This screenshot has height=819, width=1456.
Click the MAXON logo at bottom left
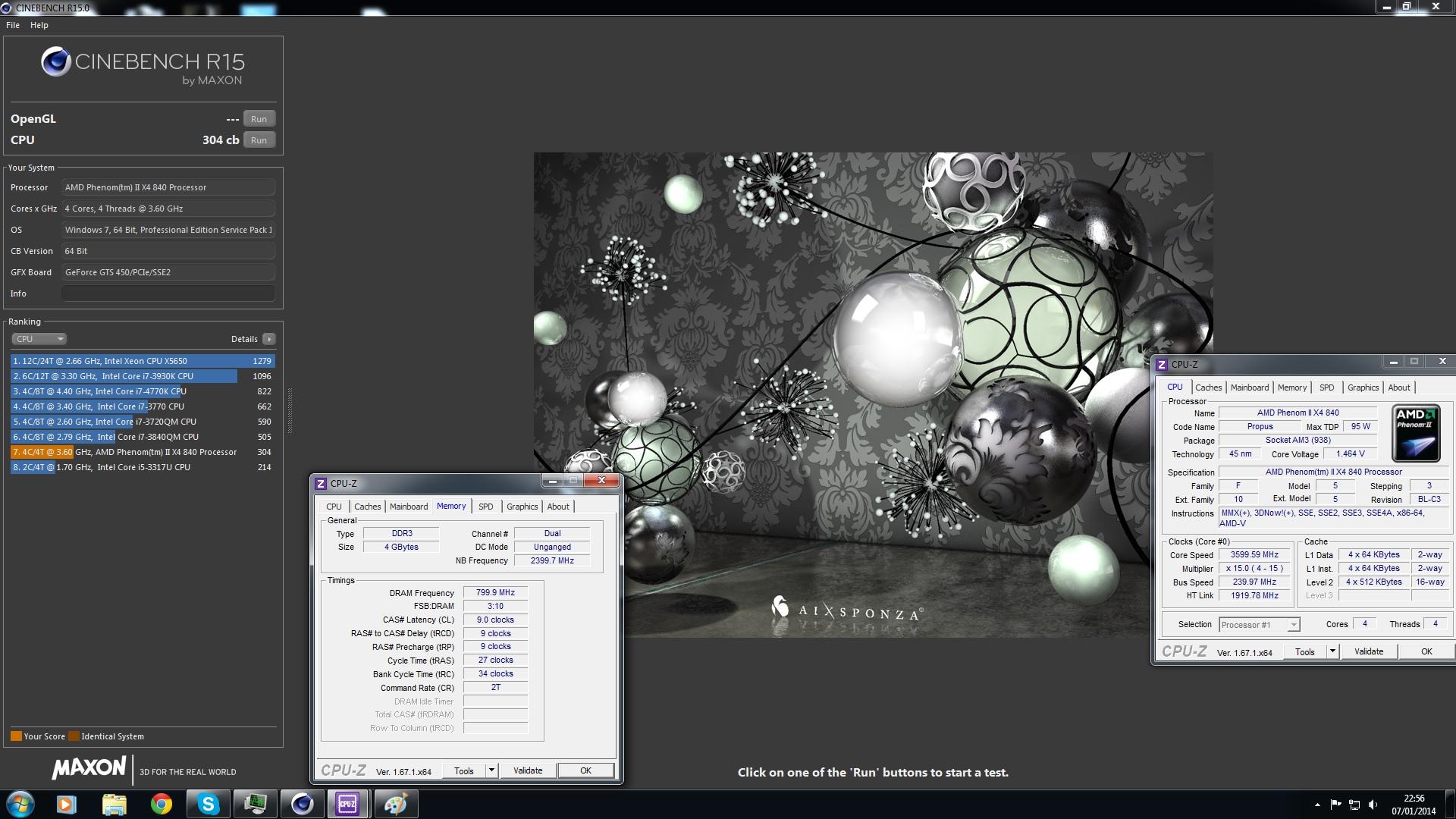pyautogui.click(x=89, y=767)
